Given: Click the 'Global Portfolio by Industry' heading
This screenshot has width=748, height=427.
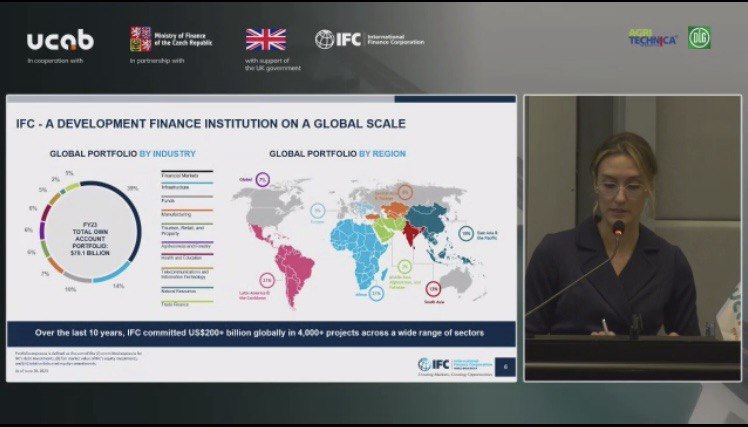Looking at the screenshot, I should (123, 154).
